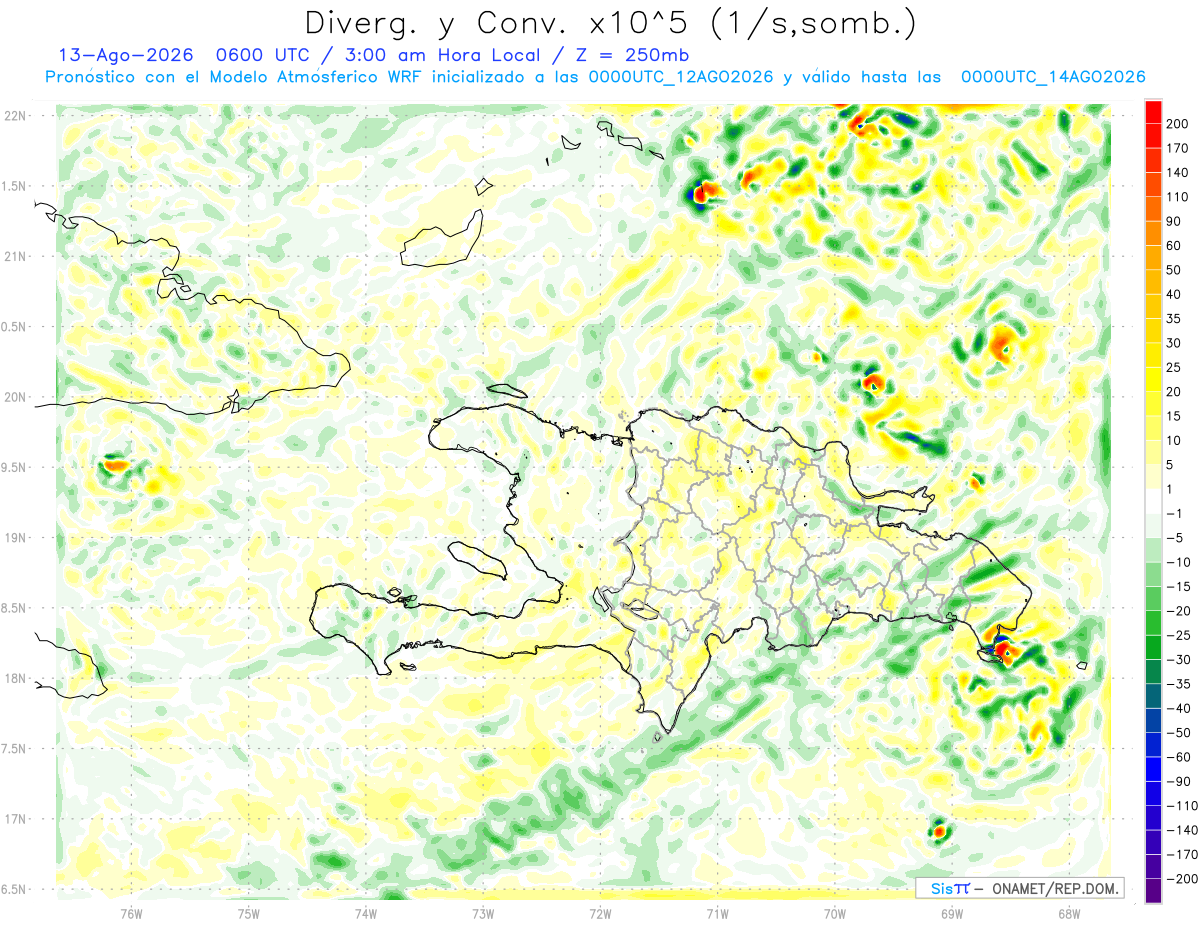This screenshot has height=927, width=1200.
Task: Click the -15 color scale value
Action: click(1180, 587)
